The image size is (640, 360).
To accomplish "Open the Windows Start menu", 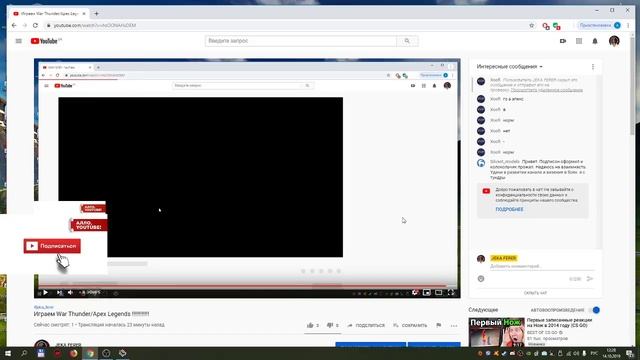I will click(x=7, y=353).
